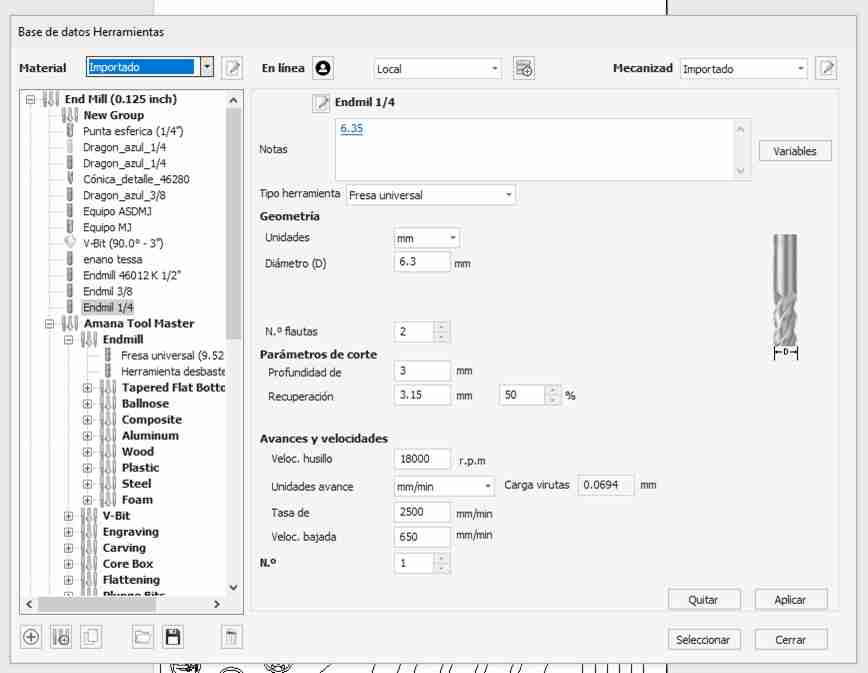Select the enano tessa tool
868x673 pixels.
click(112, 260)
